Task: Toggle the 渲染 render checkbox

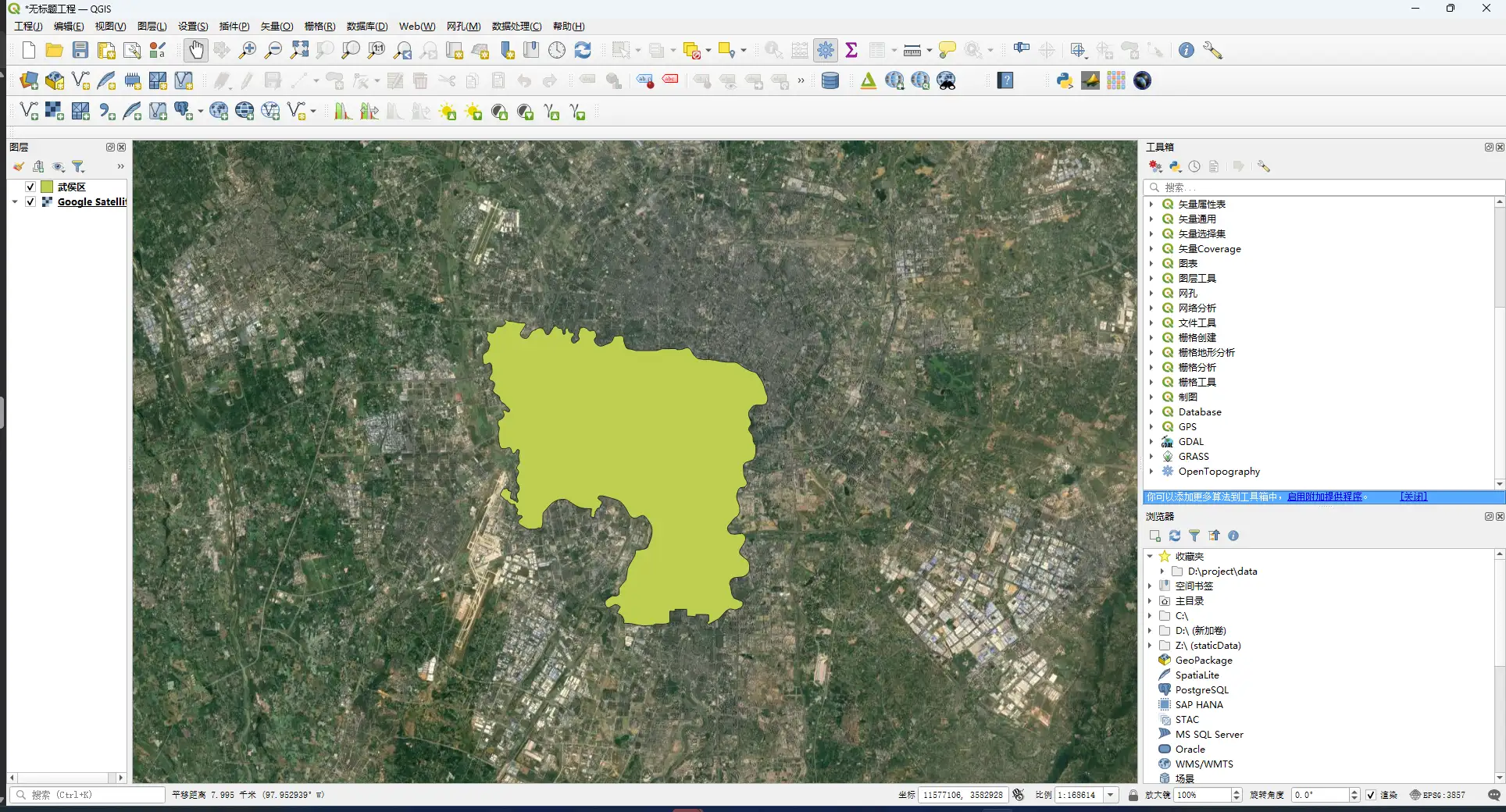Action: click(x=1371, y=795)
